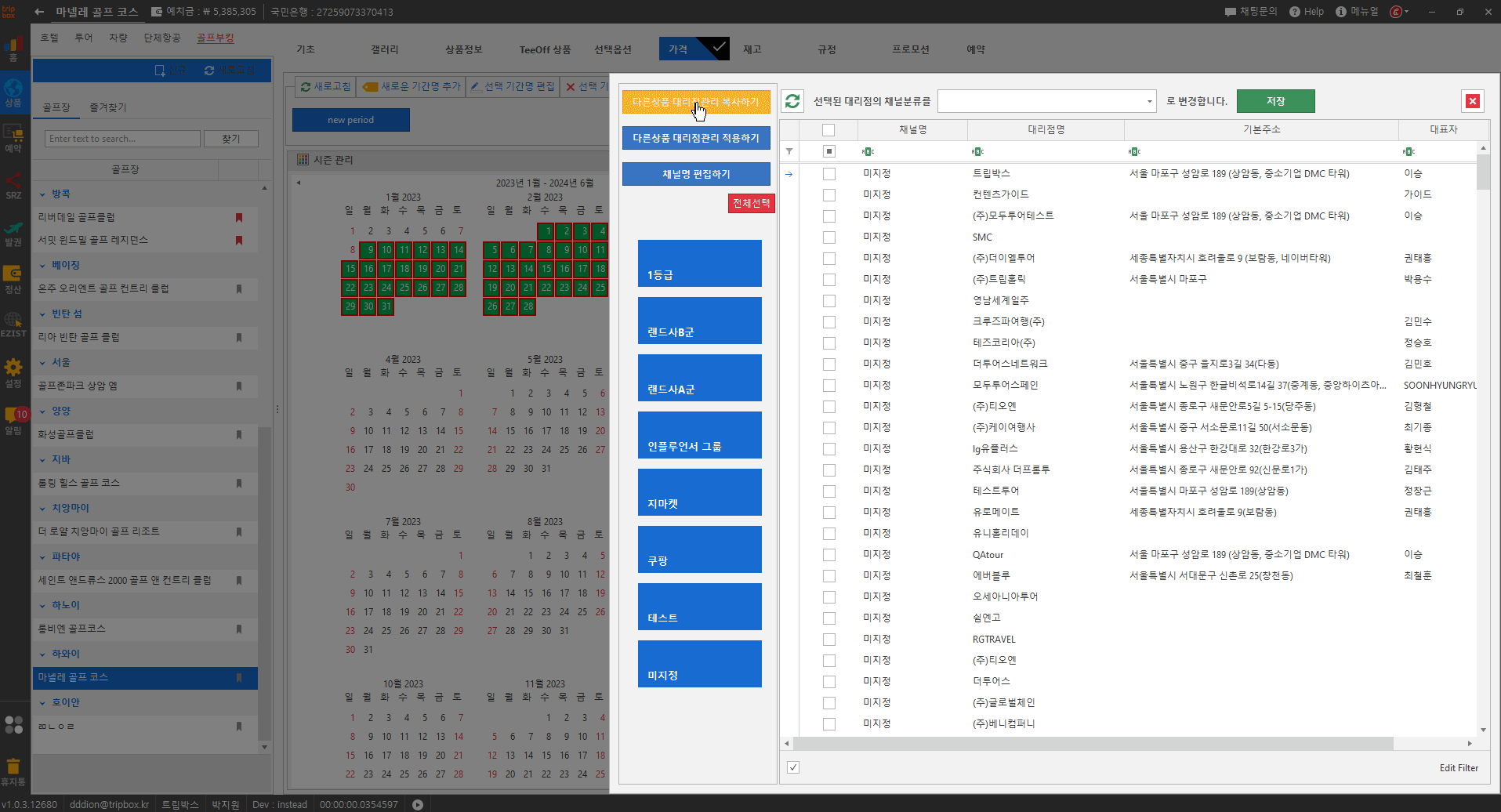This screenshot has height=812, width=1501.
Task: Open the 예약 sidebar icon
Action: click(x=13, y=138)
